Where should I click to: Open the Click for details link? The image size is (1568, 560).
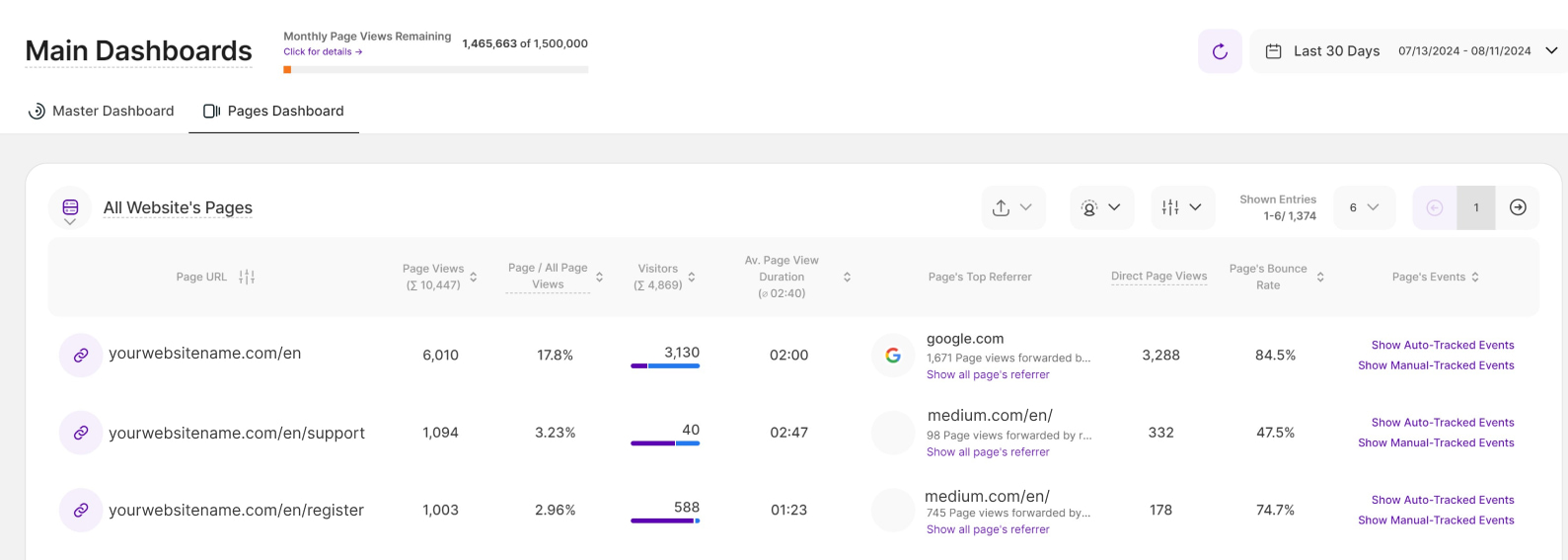(323, 51)
